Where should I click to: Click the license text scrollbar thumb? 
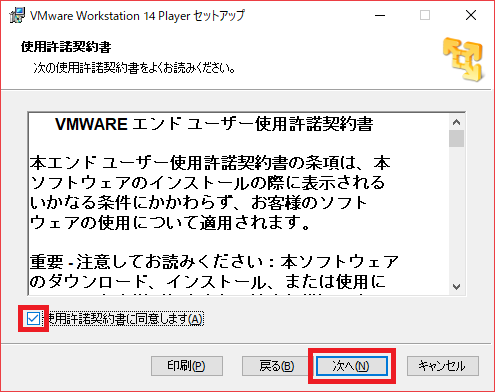[456, 138]
